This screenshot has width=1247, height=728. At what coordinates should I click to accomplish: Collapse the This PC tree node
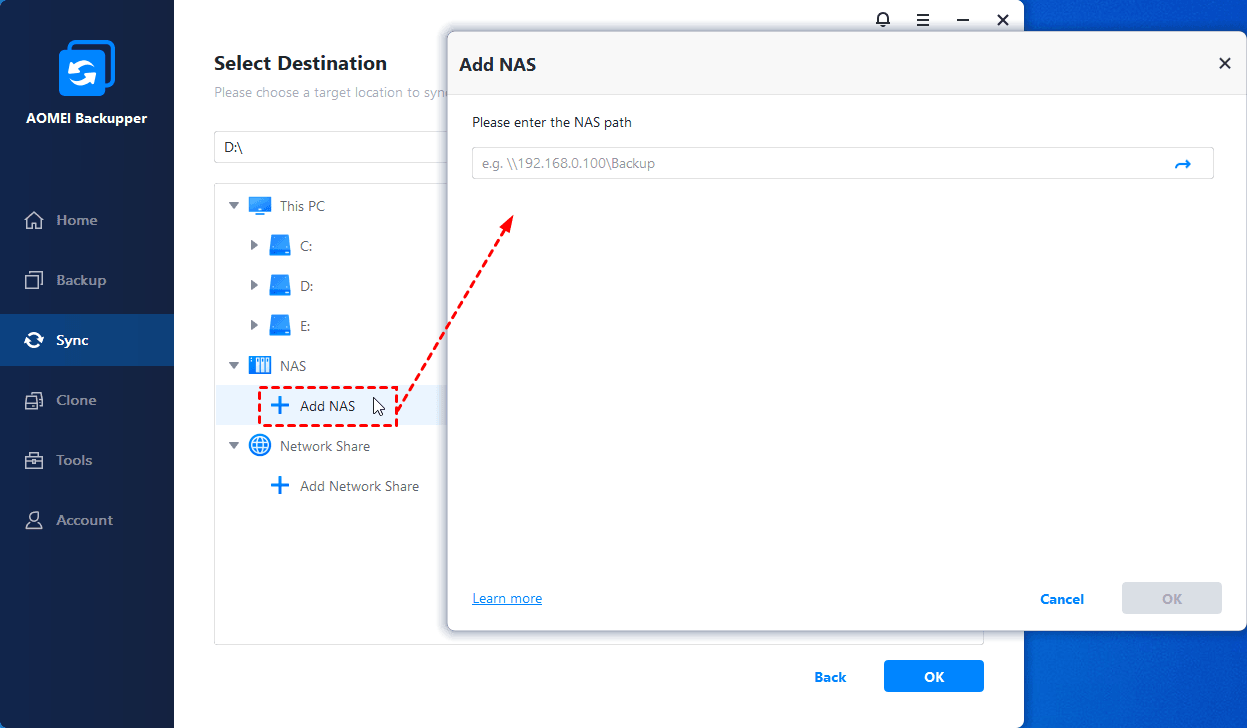(234, 206)
